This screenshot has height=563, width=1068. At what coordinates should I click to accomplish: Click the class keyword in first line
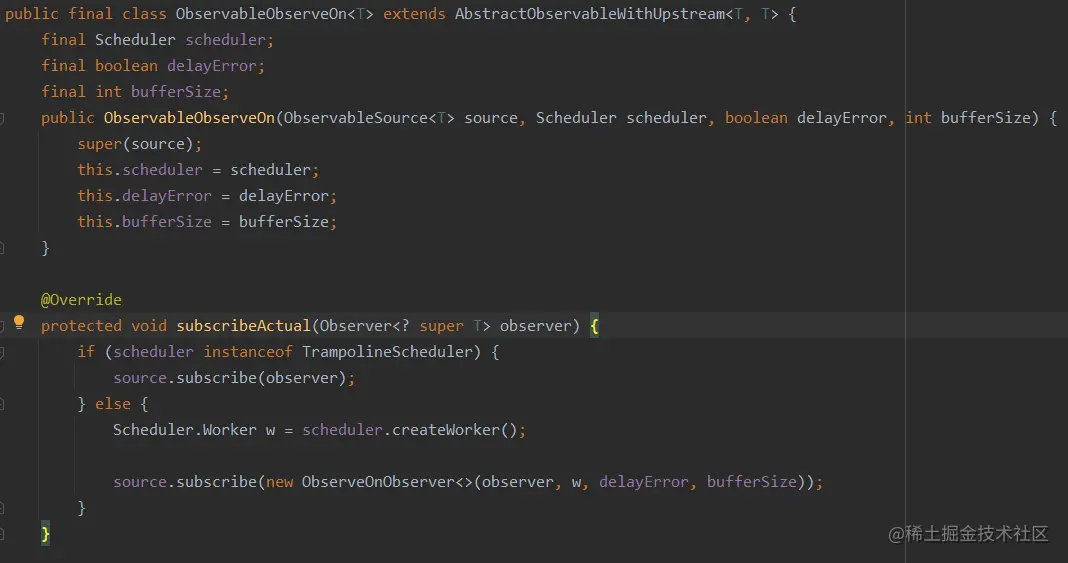[x=144, y=14]
